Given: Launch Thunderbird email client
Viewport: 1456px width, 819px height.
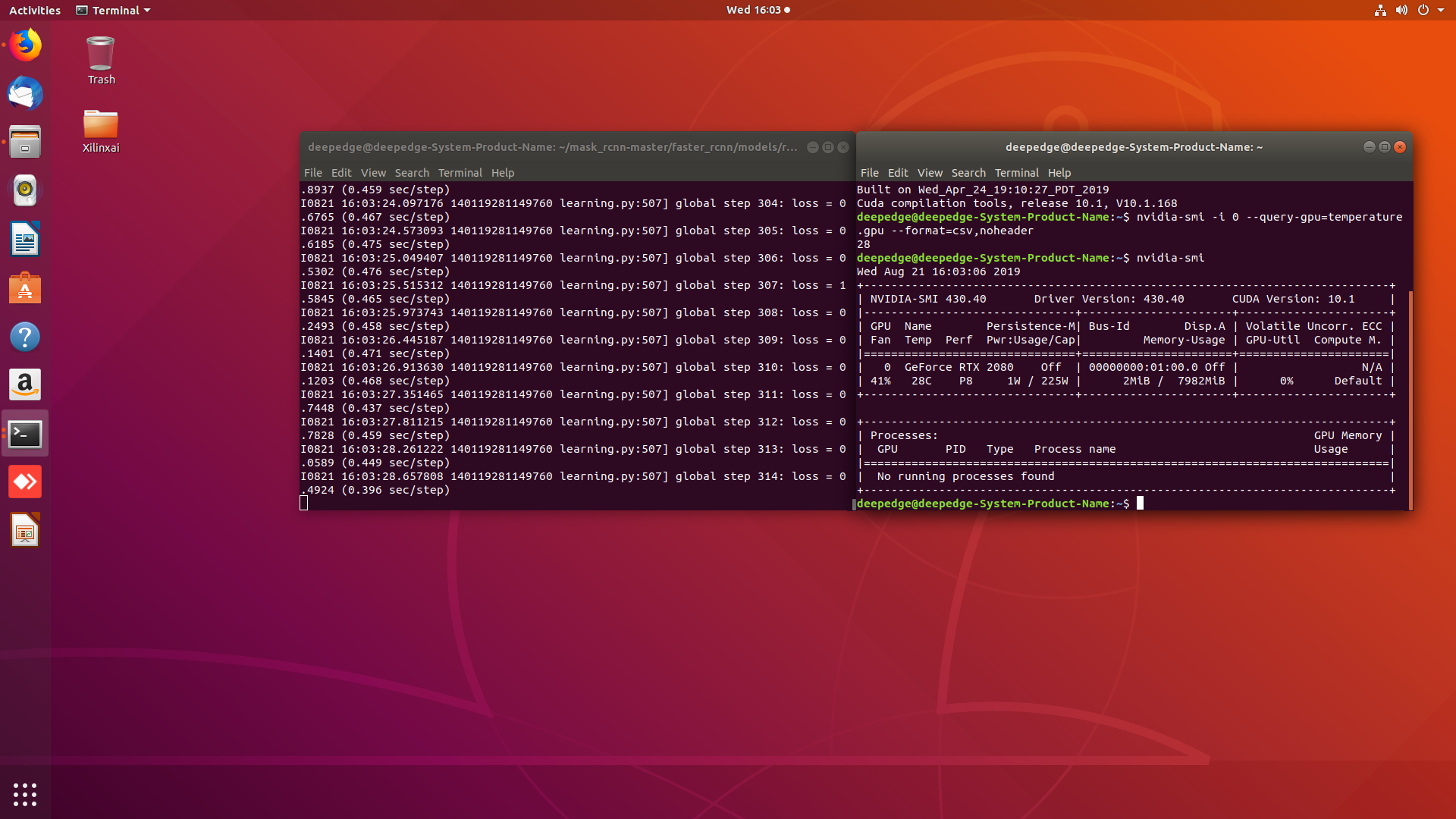Looking at the screenshot, I should [25, 94].
